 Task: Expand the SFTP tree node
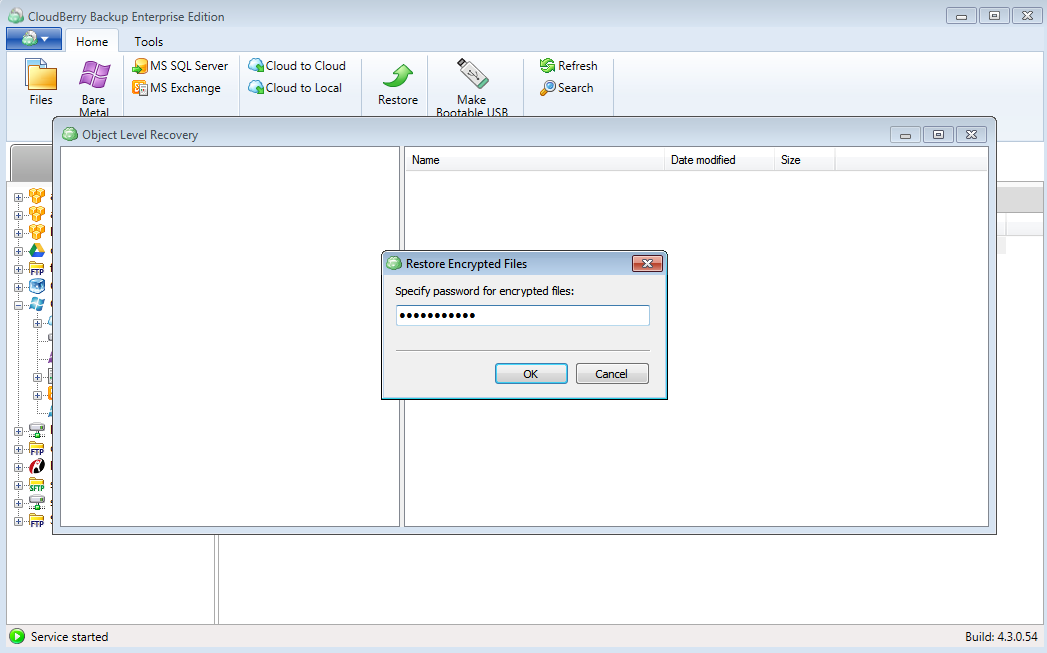19,485
